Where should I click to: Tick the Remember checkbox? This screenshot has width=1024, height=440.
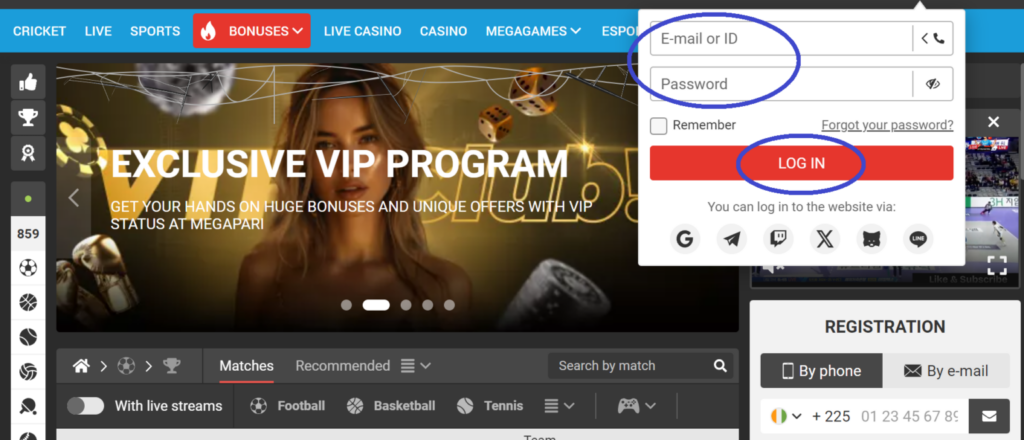coord(658,125)
